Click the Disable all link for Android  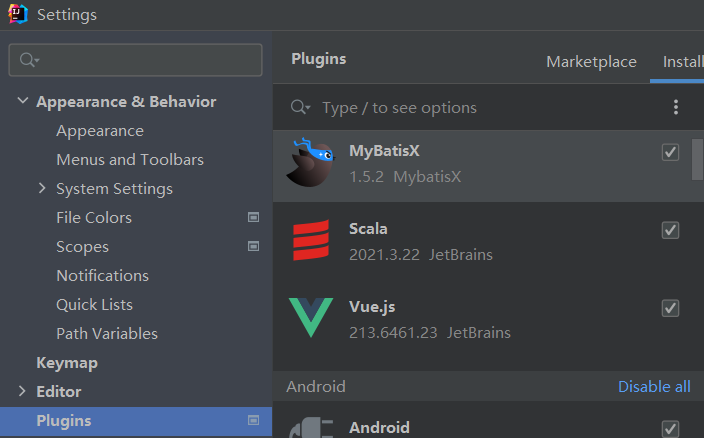[654, 386]
